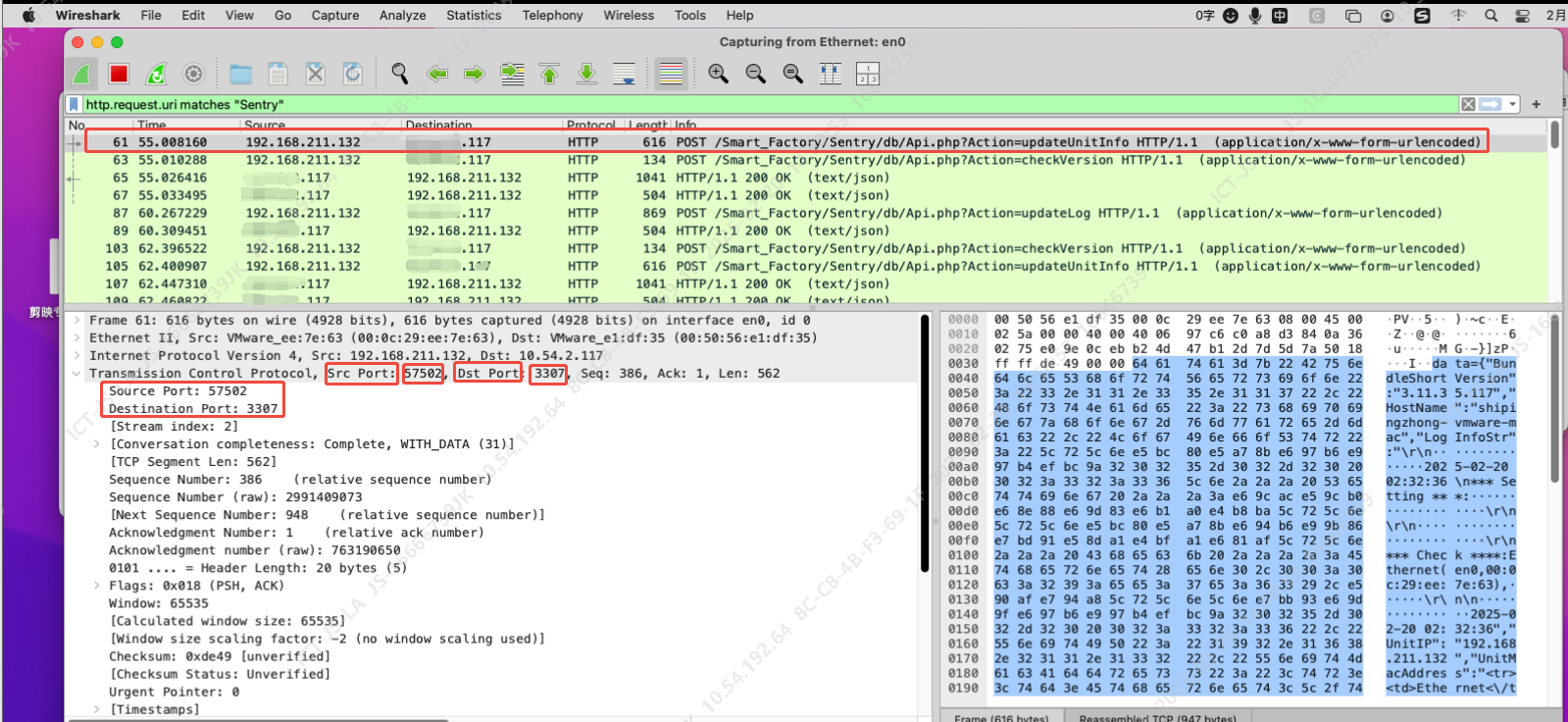The height and width of the screenshot is (722, 1568).
Task: Expand the Flags: 0x018 row
Action: (96, 586)
